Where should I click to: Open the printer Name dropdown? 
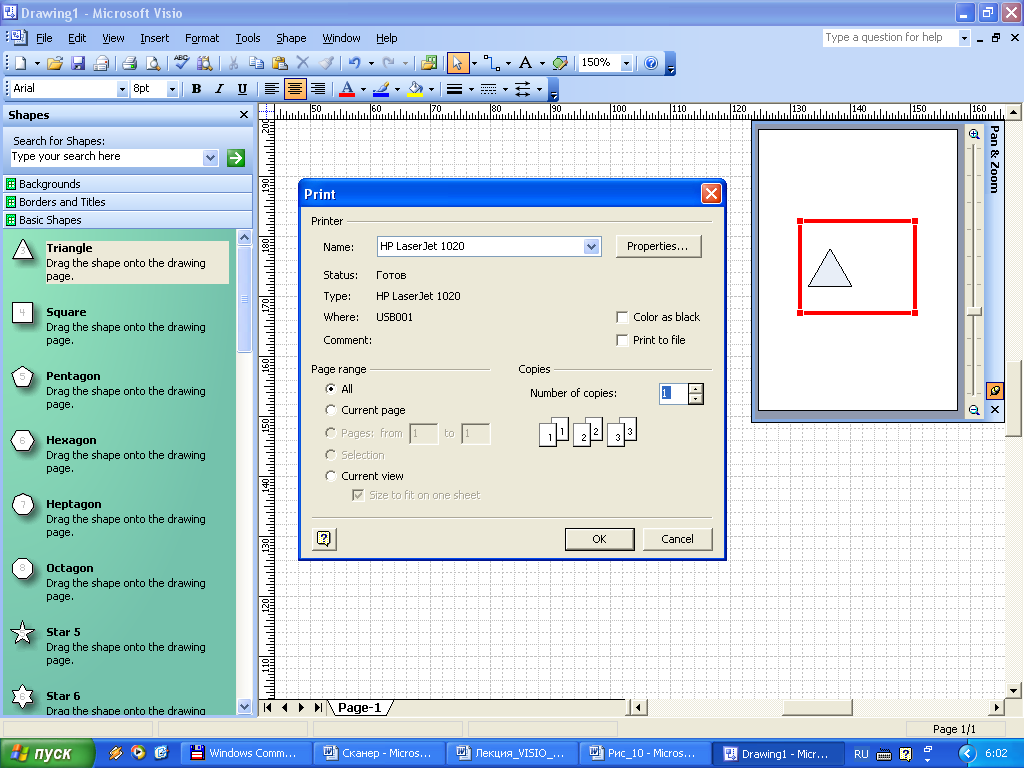pos(591,246)
